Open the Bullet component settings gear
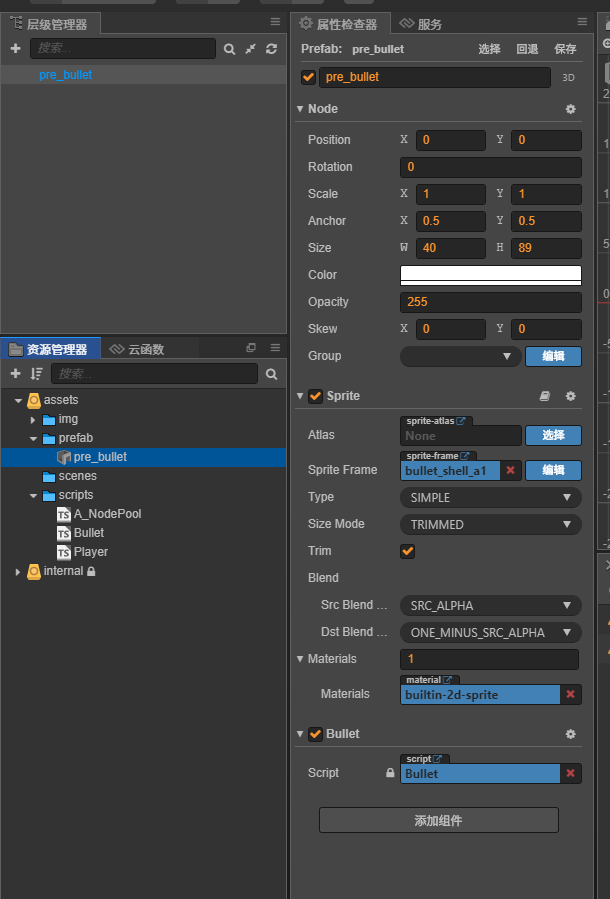The image size is (610, 899). pos(571,734)
